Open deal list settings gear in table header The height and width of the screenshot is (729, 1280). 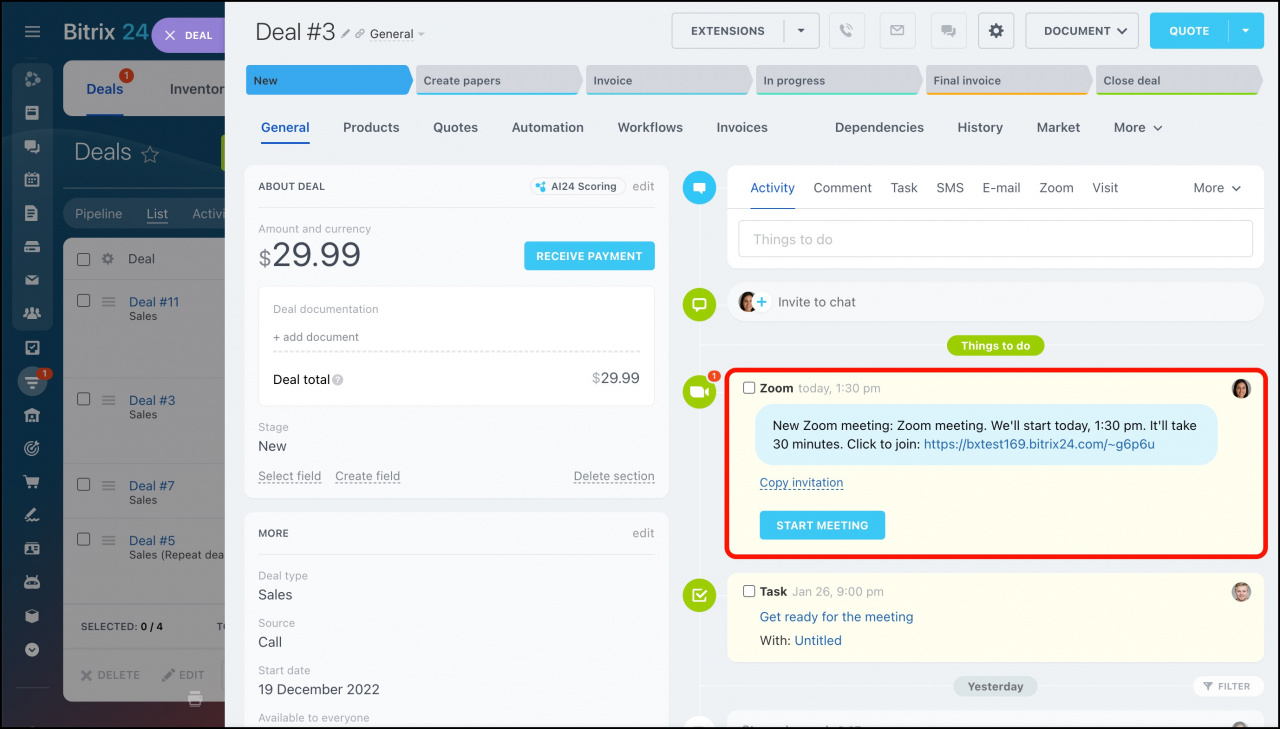coord(108,259)
